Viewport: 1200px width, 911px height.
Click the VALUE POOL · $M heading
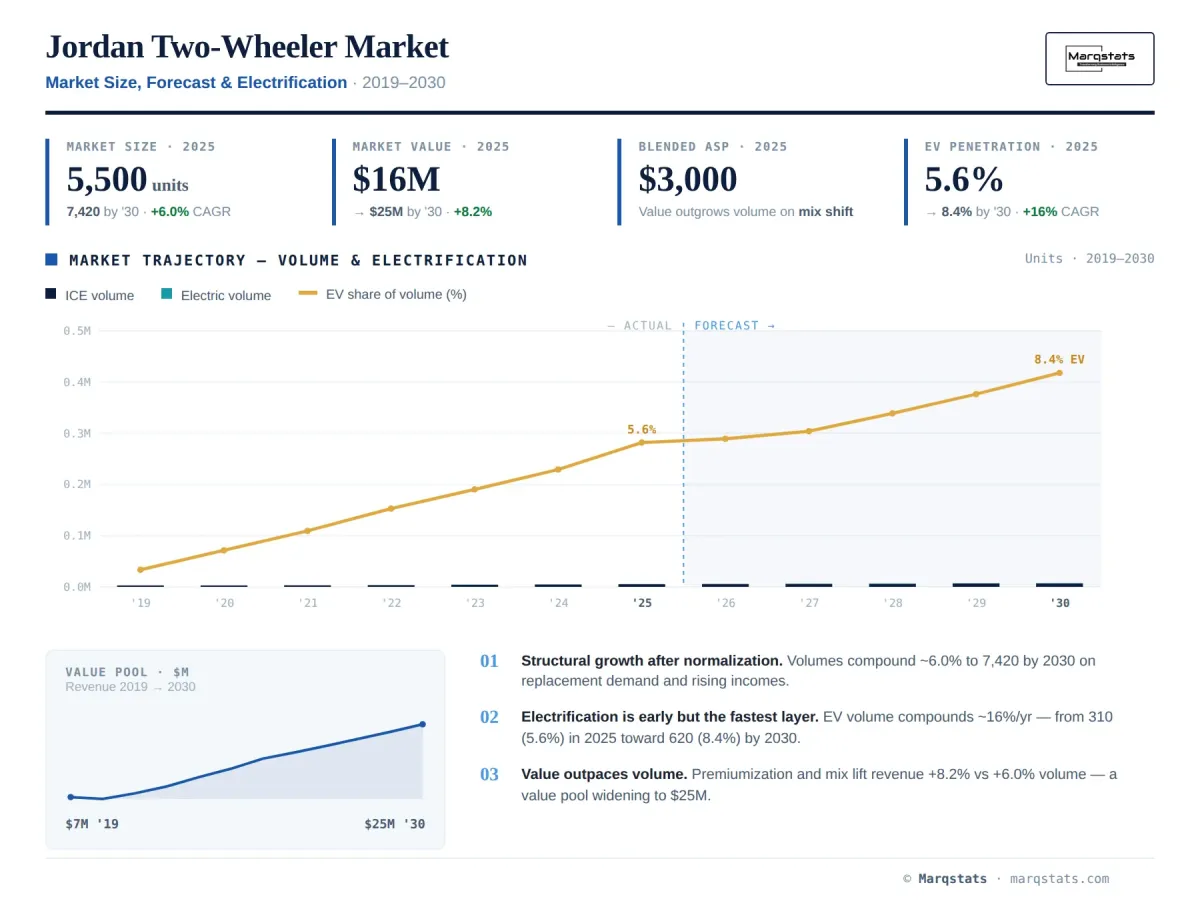[127, 672]
